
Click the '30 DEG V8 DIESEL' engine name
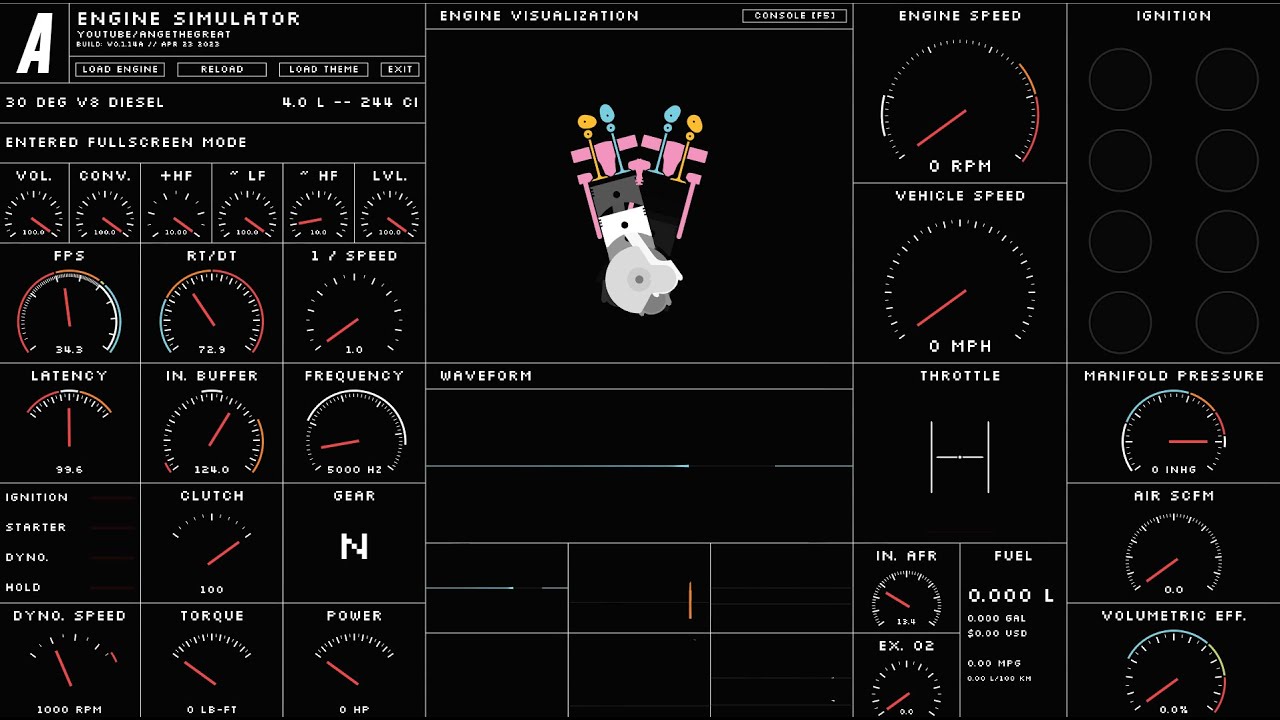pyautogui.click(x=85, y=102)
